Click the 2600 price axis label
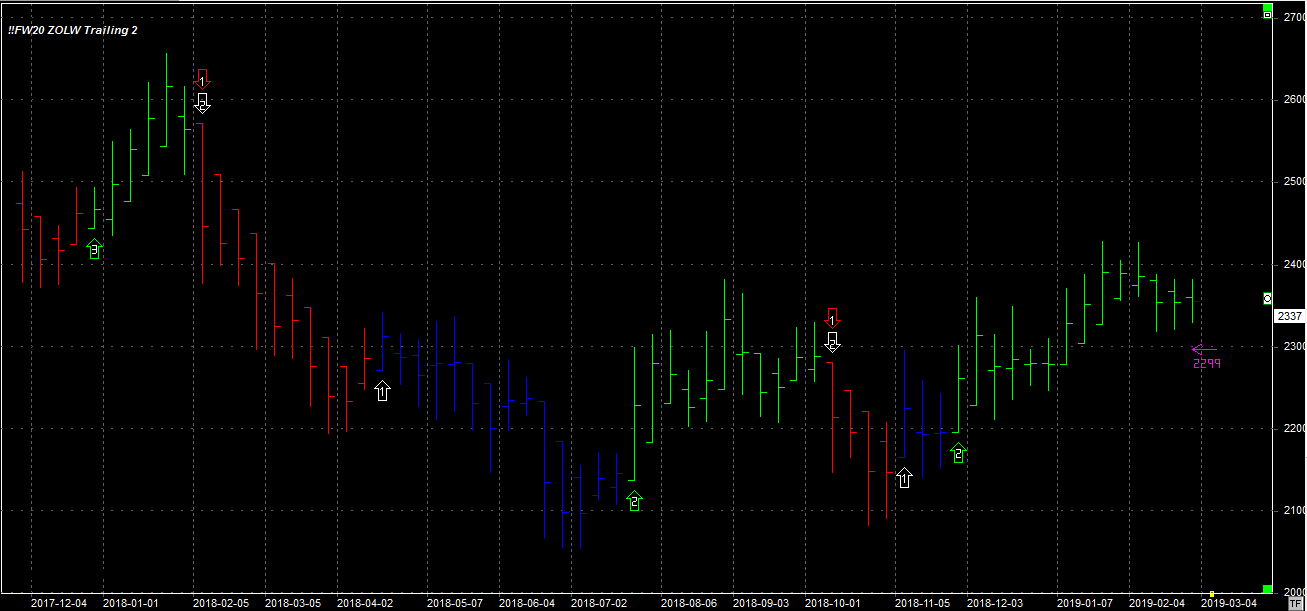Image resolution: width=1307 pixels, height=611 pixels. pos(1293,99)
